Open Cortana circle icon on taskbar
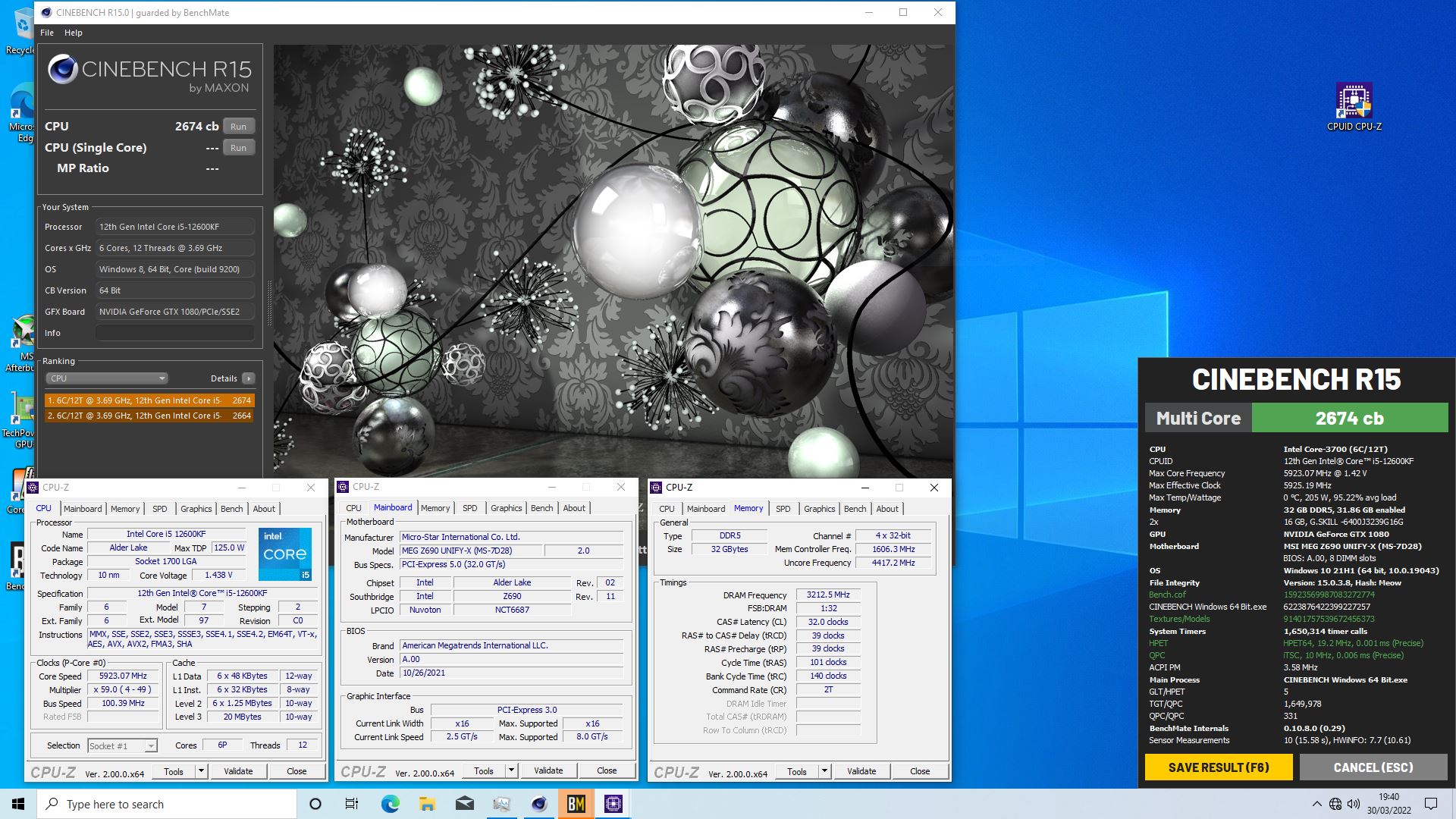 coord(315,804)
